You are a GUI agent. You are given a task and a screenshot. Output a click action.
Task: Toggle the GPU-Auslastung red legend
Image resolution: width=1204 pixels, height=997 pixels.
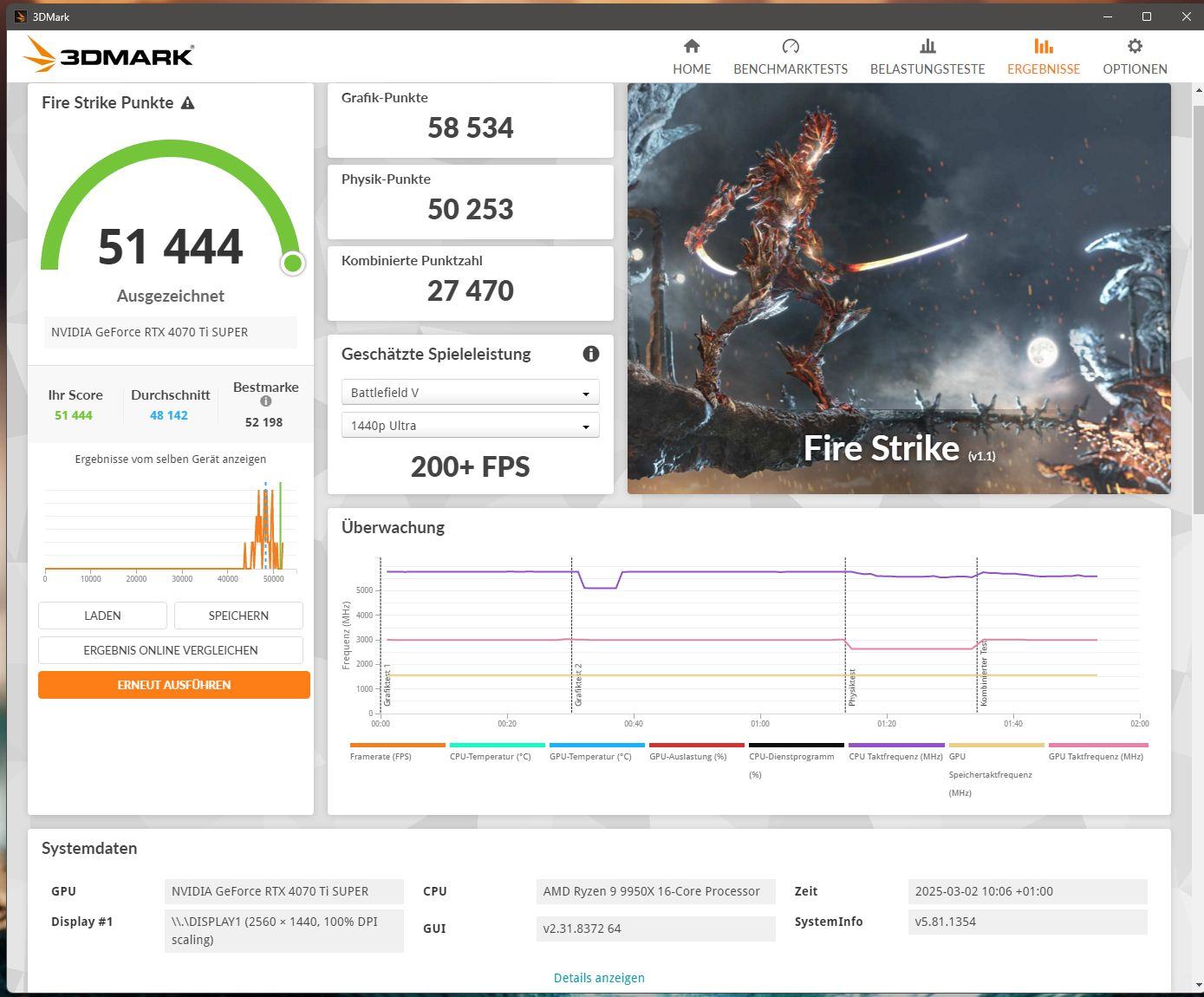click(697, 751)
